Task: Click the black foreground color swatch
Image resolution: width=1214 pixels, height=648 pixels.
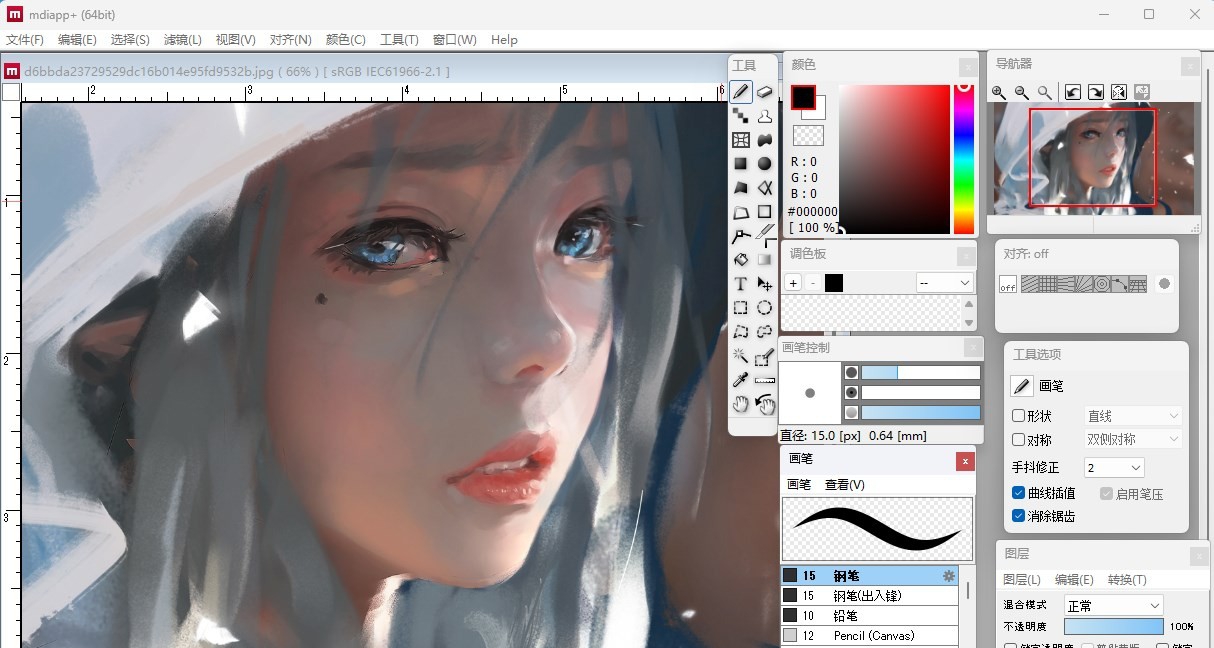Action: (x=804, y=97)
